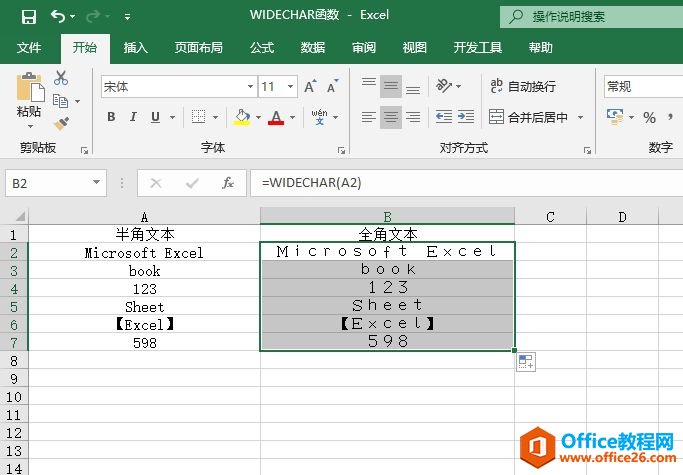Open the 剪贴板 dialog launcher
Viewport: 683px width, 475px height.
point(84,150)
